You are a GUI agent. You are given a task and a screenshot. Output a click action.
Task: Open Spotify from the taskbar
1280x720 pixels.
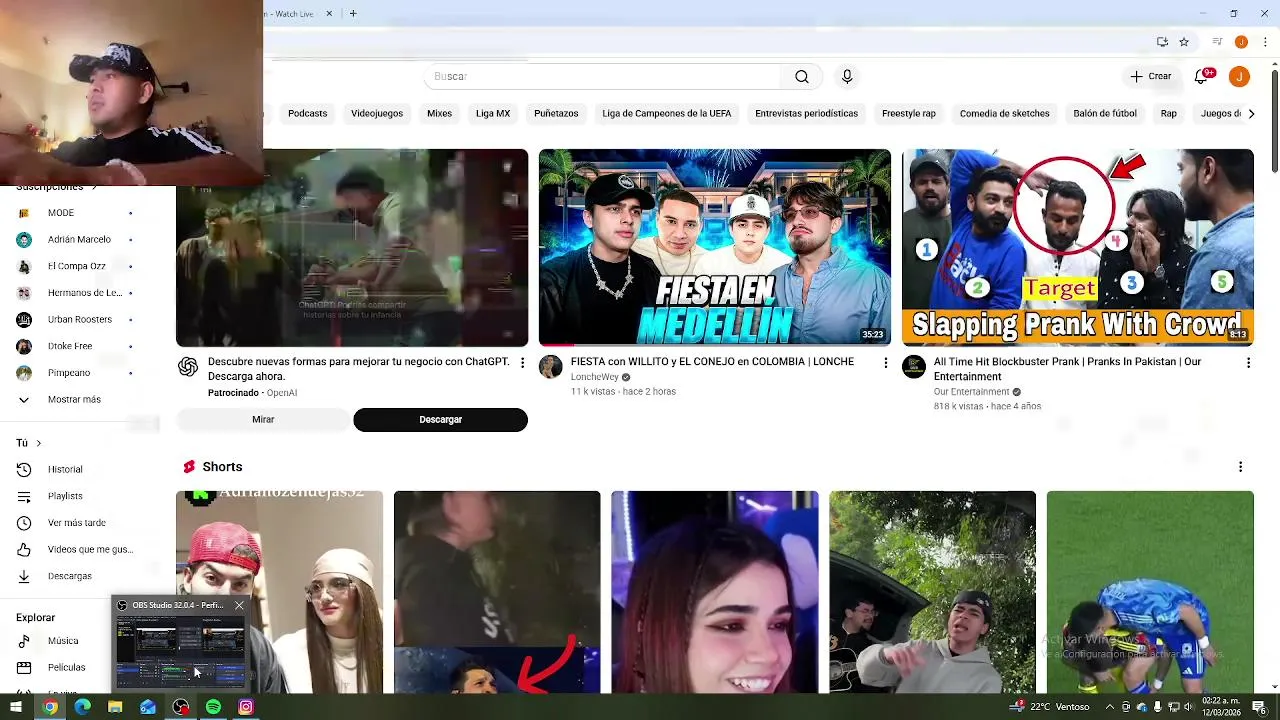coord(213,707)
